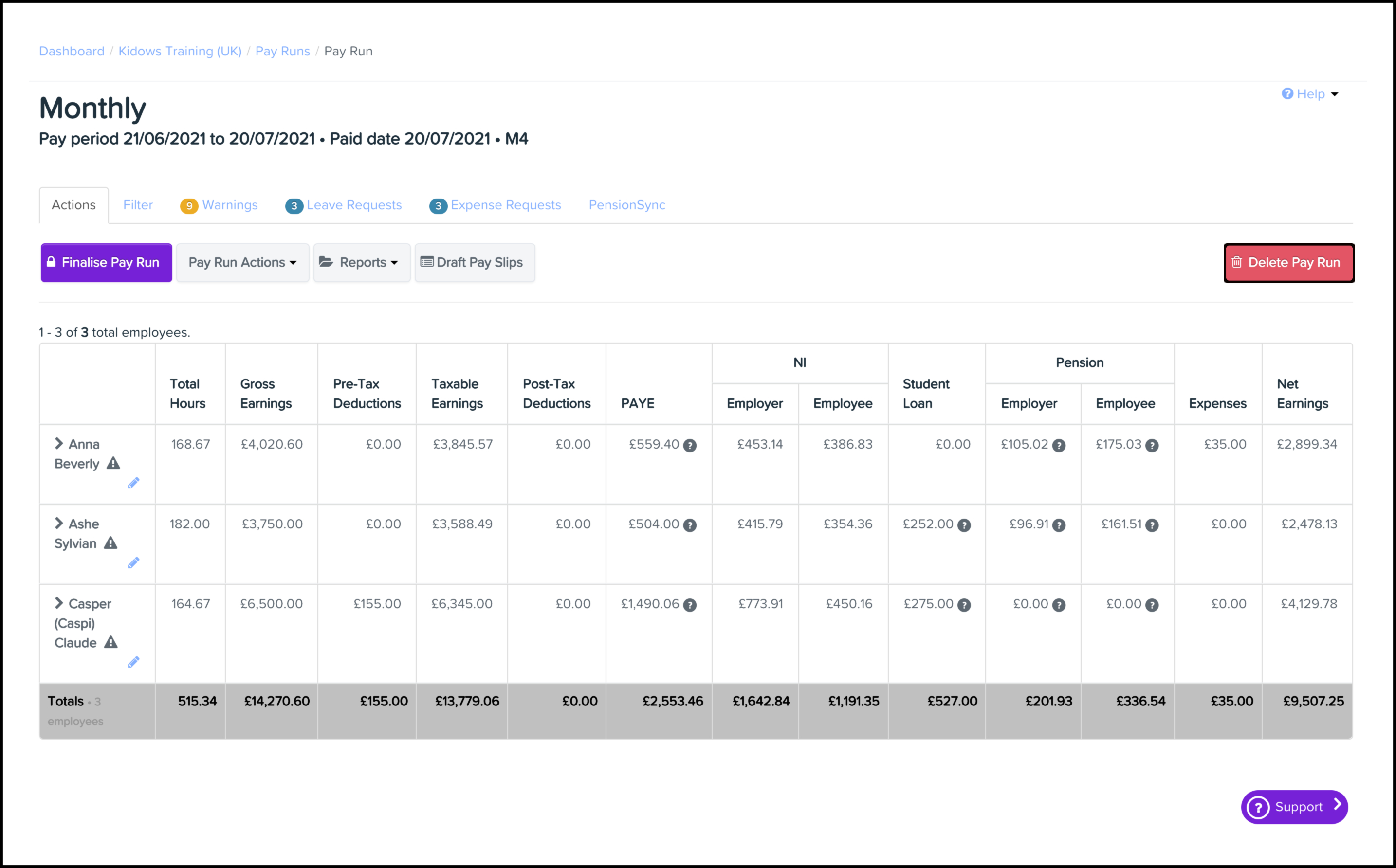Expand Casper (Caspi) Claude's row

[x=58, y=603]
